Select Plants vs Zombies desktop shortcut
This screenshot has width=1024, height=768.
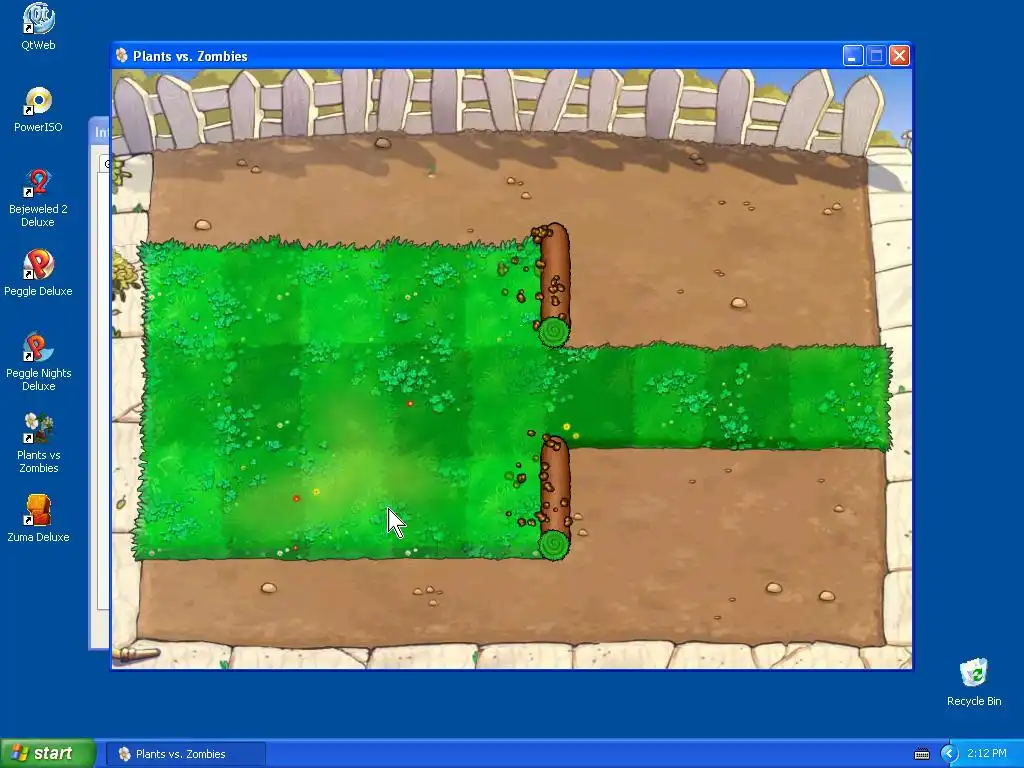pos(39,443)
